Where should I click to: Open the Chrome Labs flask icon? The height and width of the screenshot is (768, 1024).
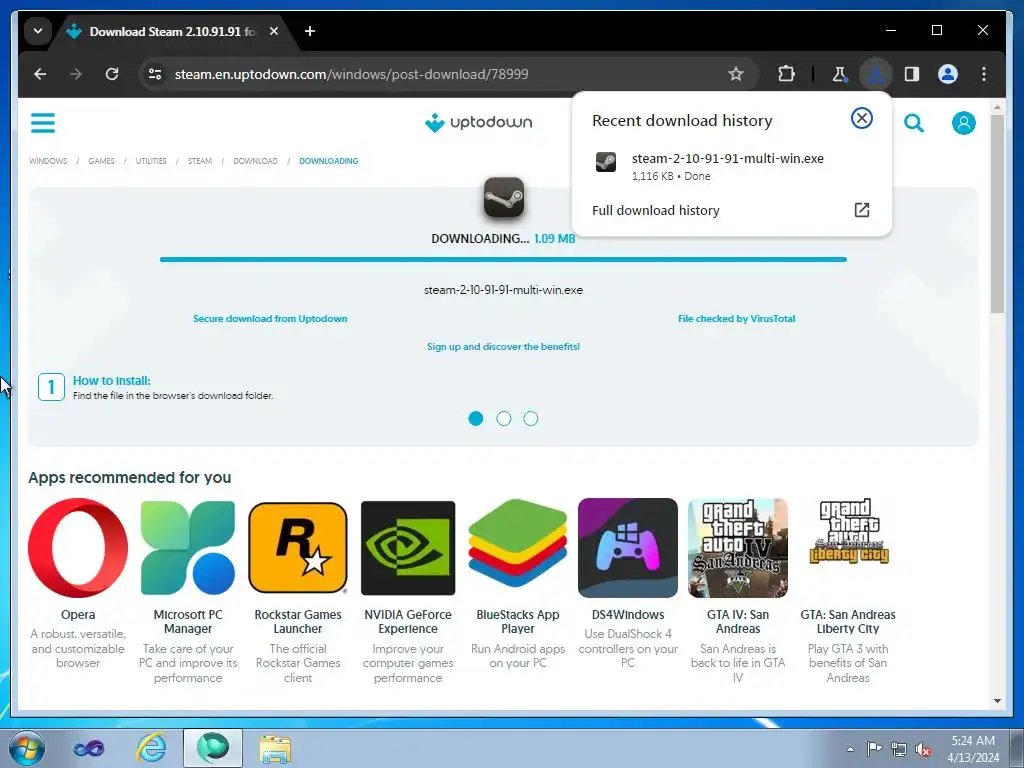[840, 74]
